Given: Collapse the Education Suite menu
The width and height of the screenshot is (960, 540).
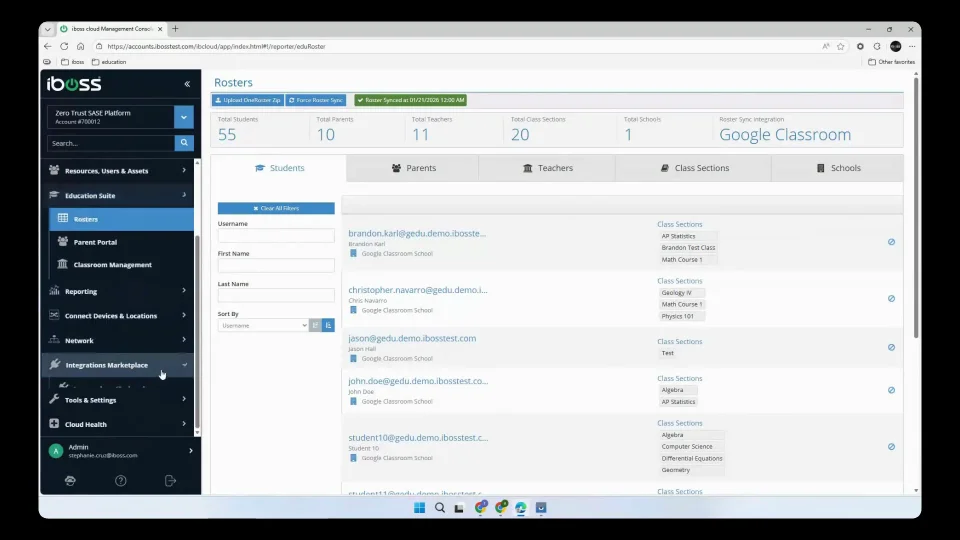Looking at the screenshot, I should 119,195.
